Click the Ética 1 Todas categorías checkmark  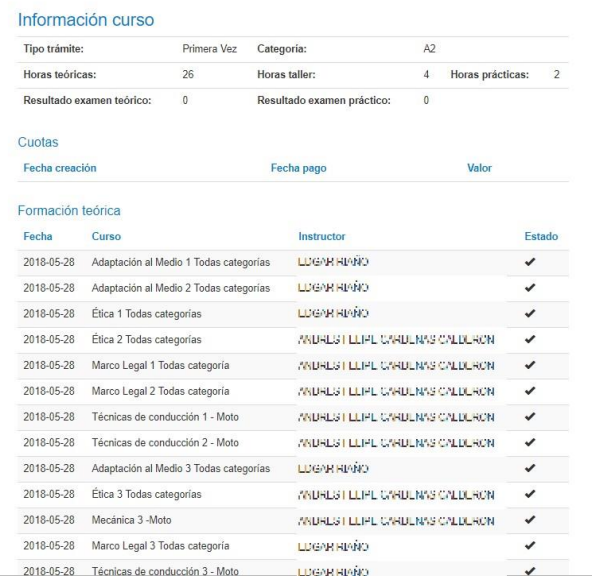coord(530,313)
